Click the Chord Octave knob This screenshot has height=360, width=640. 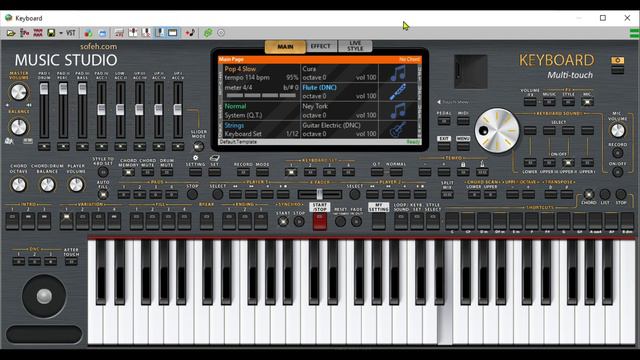18,185
